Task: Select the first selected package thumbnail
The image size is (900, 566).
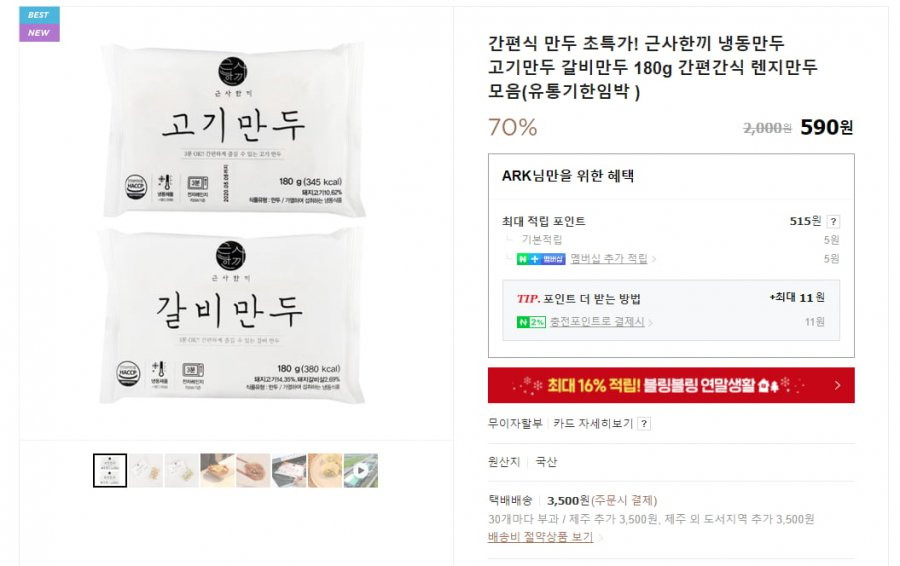Action: tap(110, 471)
